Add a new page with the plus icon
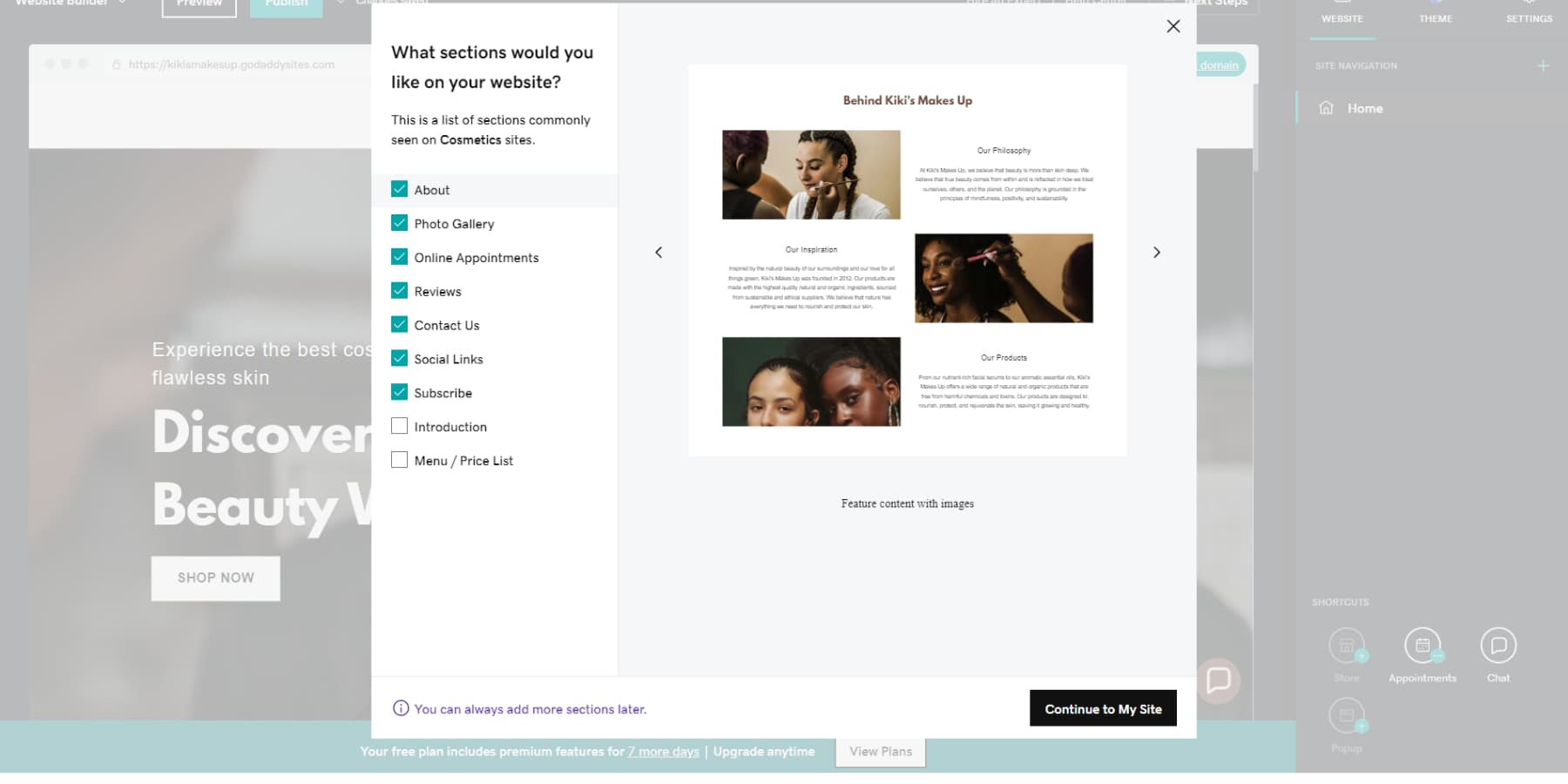Image resolution: width=1568 pixels, height=784 pixels. pyautogui.click(x=1543, y=64)
